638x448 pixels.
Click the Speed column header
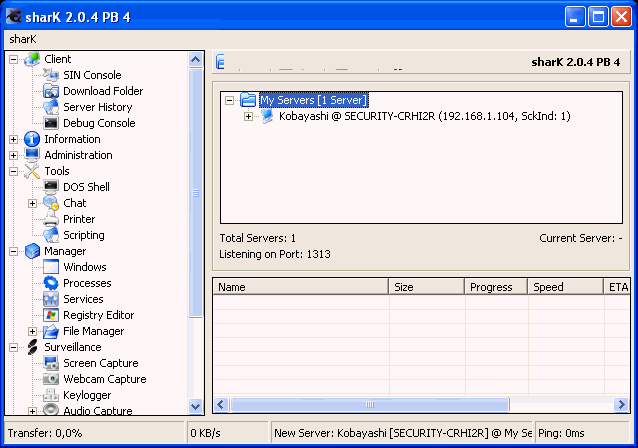[x=564, y=287]
